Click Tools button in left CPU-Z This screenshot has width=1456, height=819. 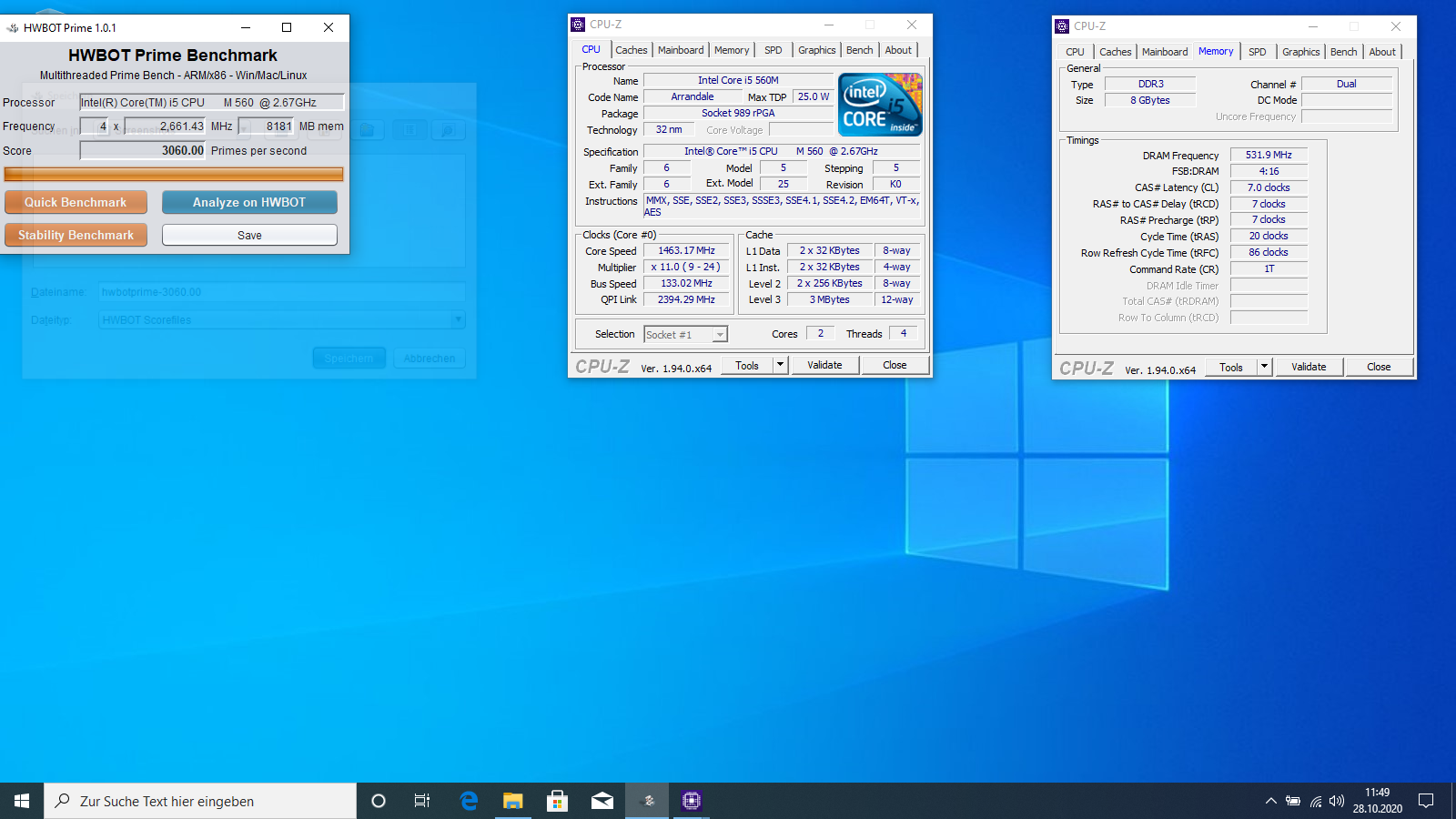click(747, 365)
